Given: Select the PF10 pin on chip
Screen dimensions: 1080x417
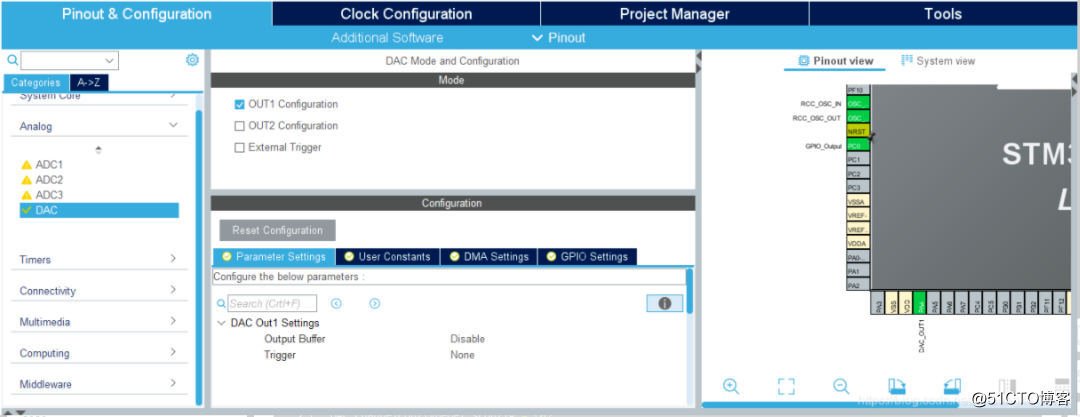Looking at the screenshot, I should pos(858,90).
